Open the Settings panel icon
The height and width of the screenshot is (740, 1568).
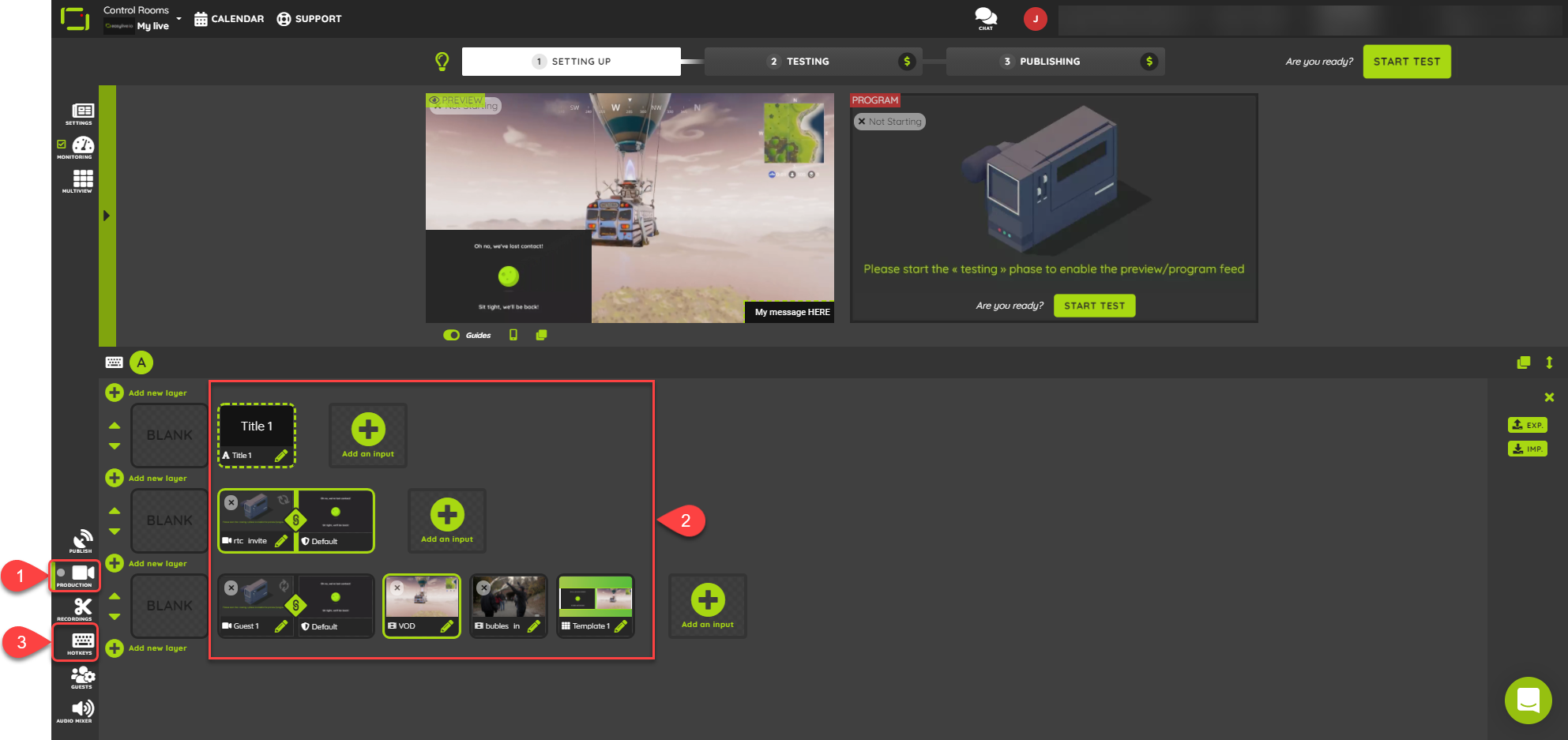coord(82,111)
